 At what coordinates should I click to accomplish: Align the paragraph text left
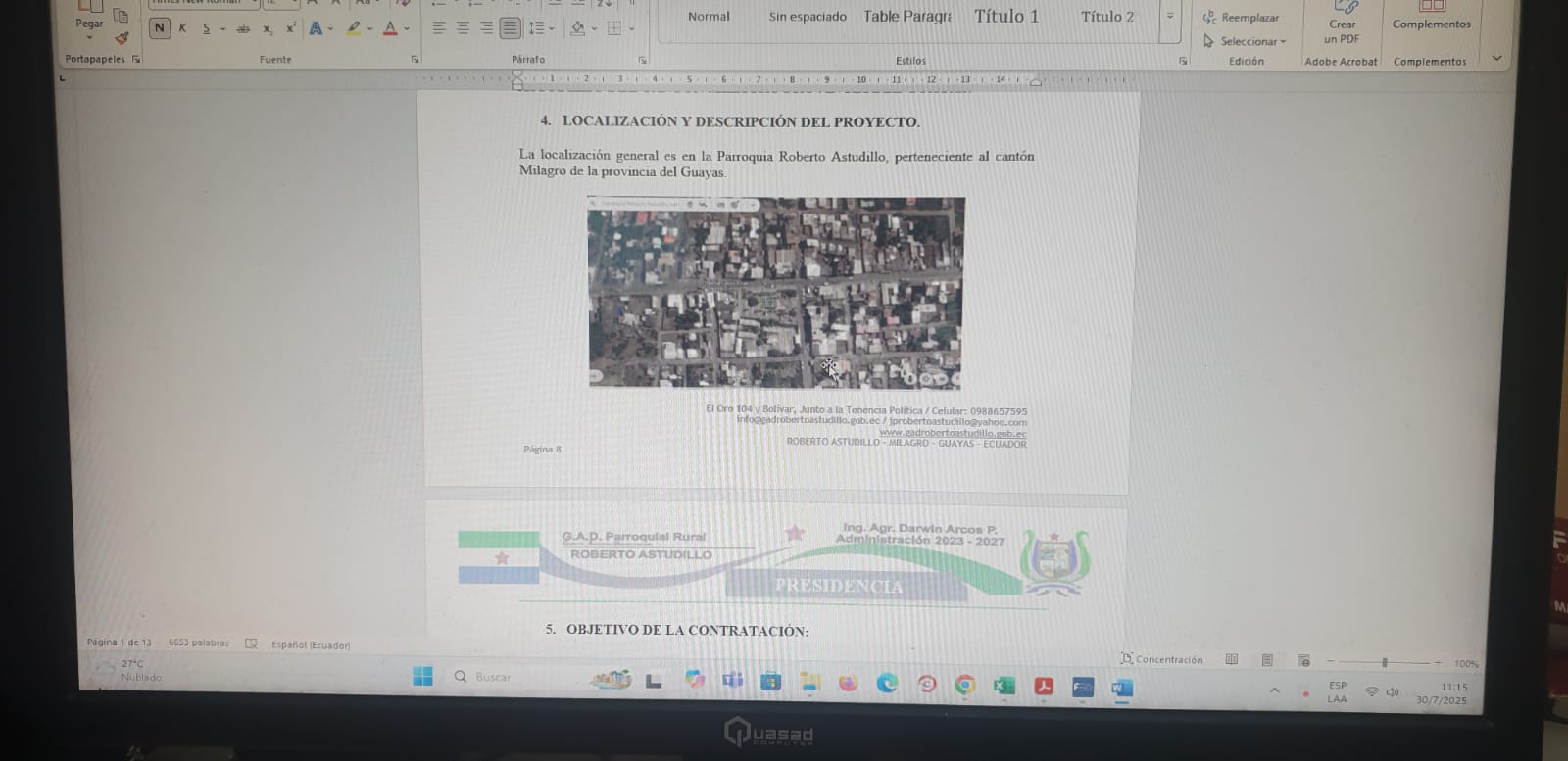point(439,28)
